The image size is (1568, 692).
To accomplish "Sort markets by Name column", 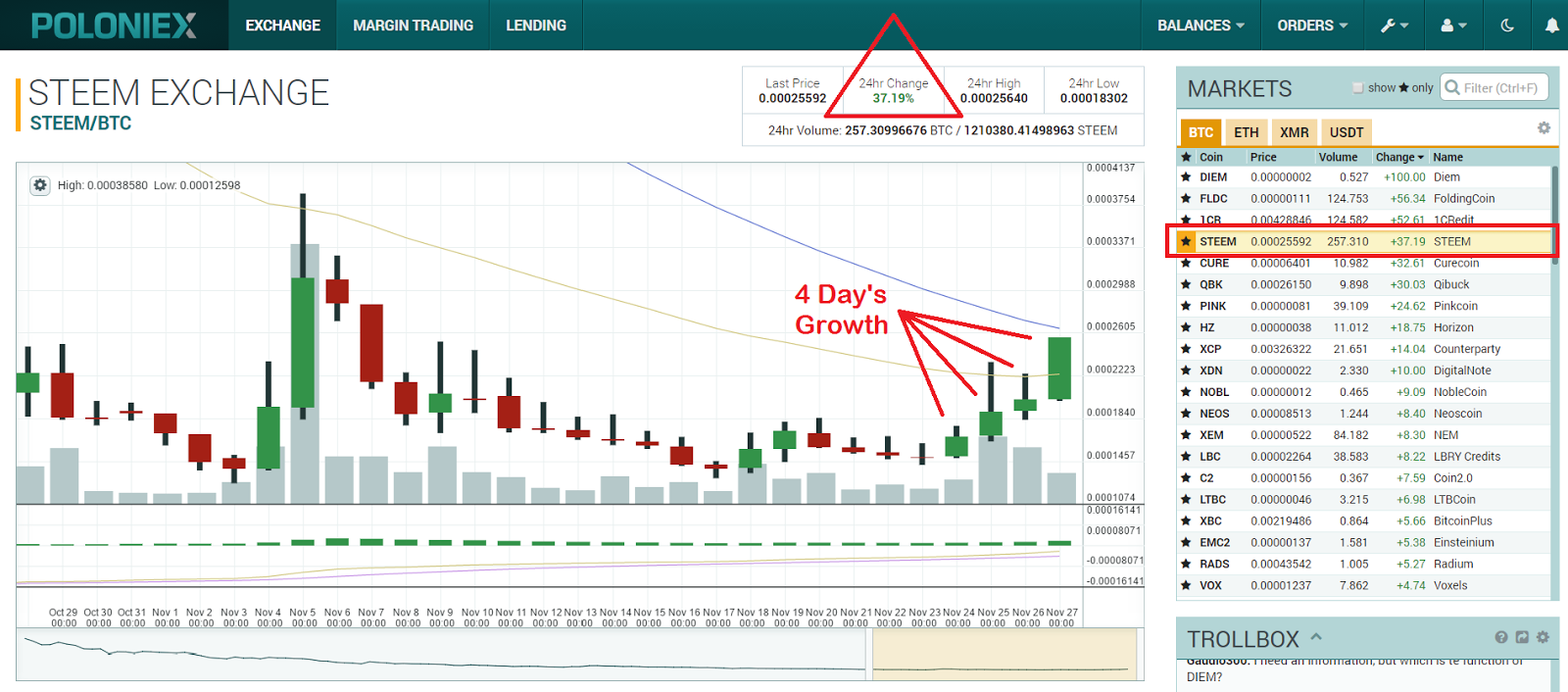I will [x=1447, y=157].
